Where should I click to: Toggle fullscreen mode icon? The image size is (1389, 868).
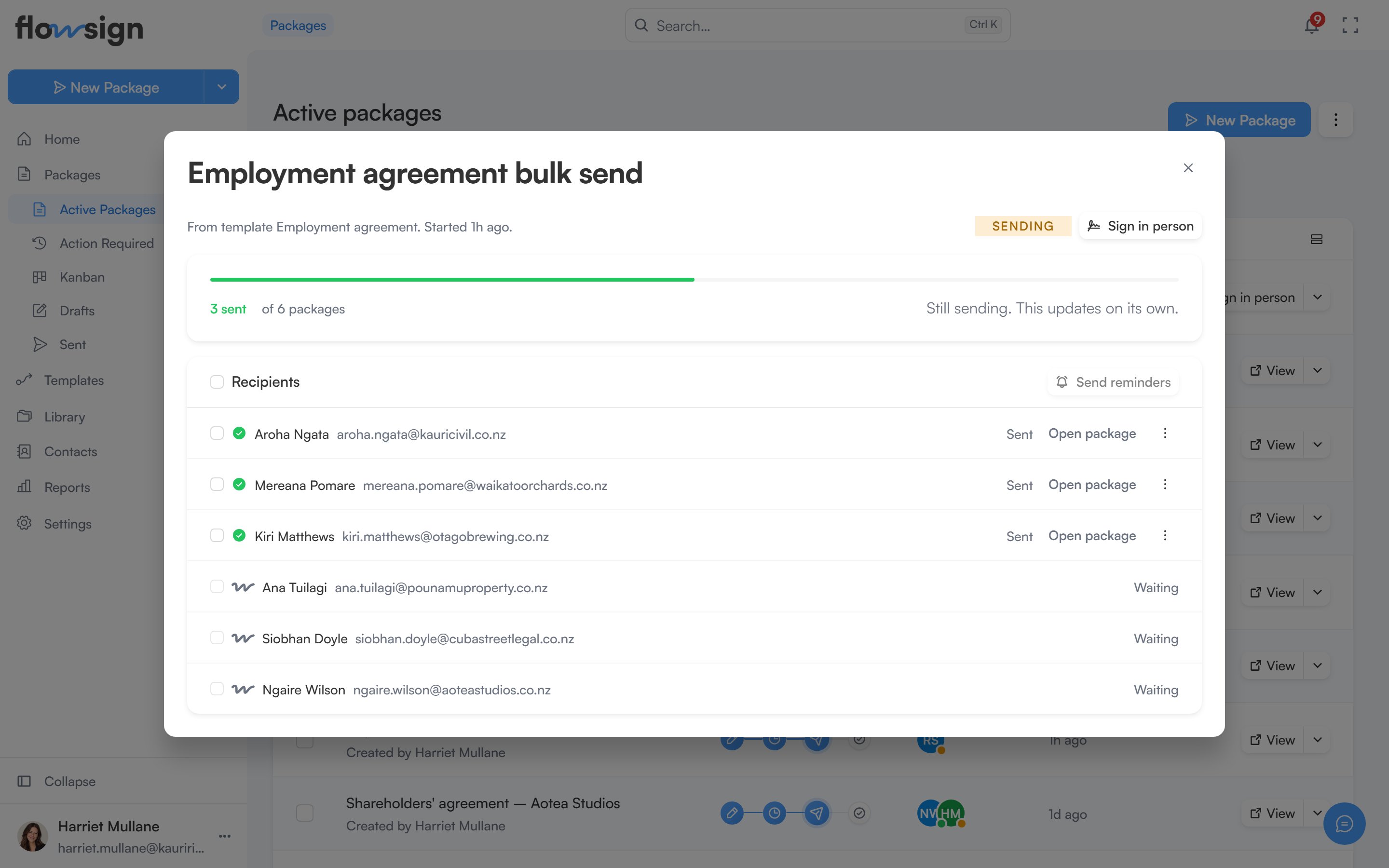point(1350,25)
